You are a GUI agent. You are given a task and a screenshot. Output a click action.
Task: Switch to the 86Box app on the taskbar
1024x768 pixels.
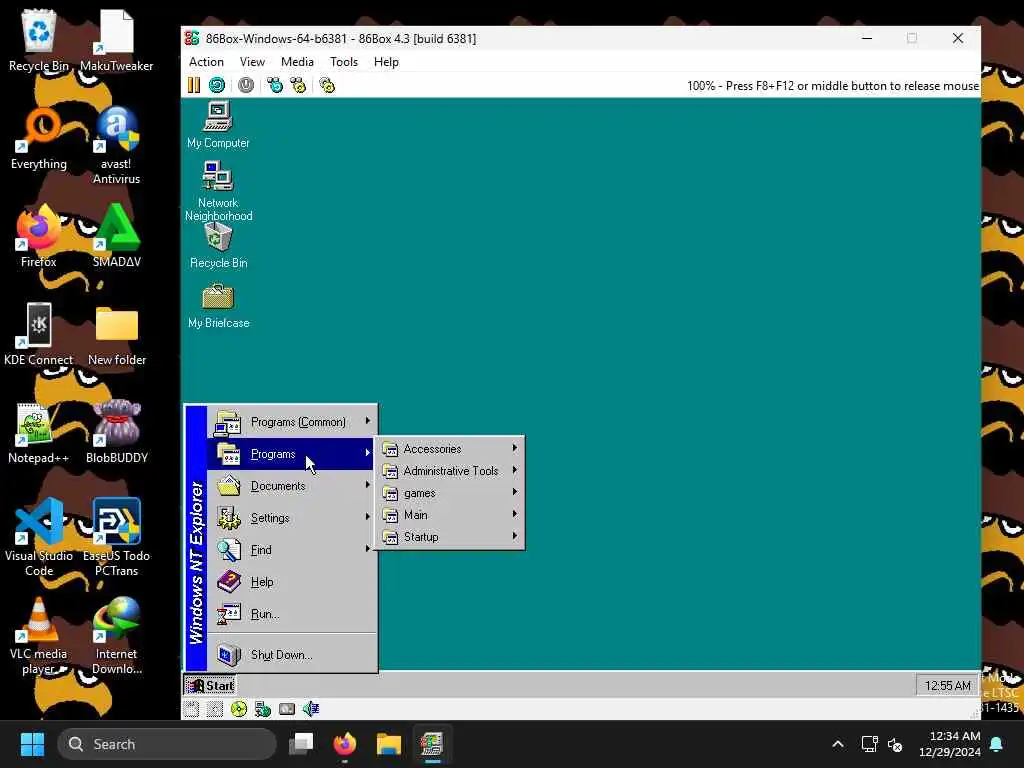pos(432,744)
